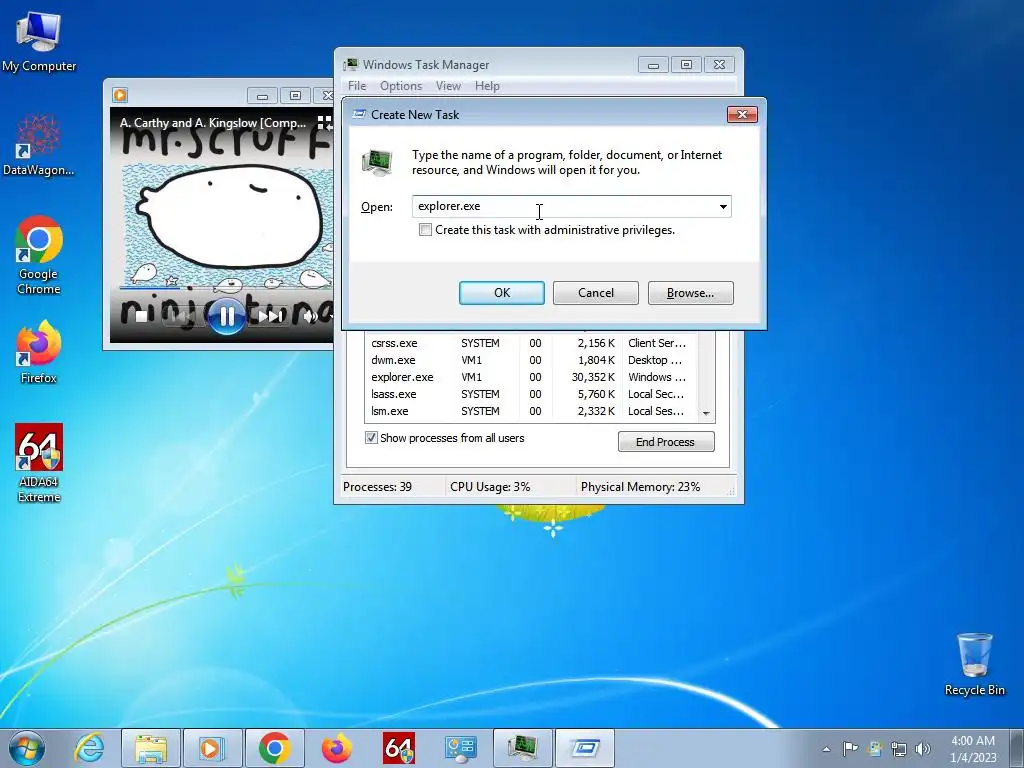This screenshot has width=1024, height=768.
Task: Open the View menu in Task Manager
Action: [x=448, y=86]
